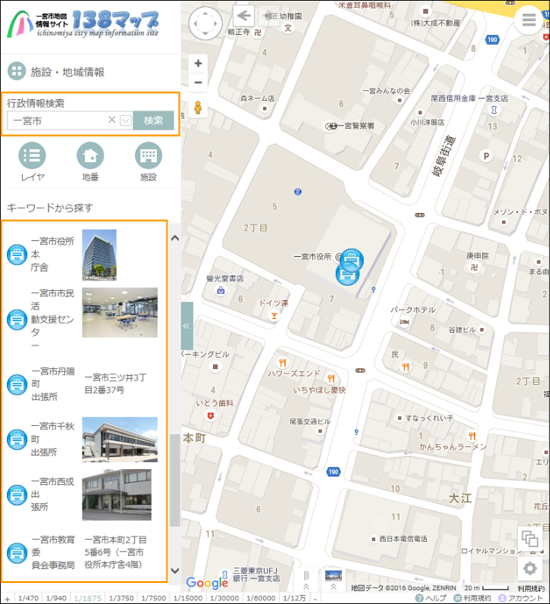Open the ヘルプ help link
Image resolution: width=550 pixels, height=604 pixels.
pos(431,598)
